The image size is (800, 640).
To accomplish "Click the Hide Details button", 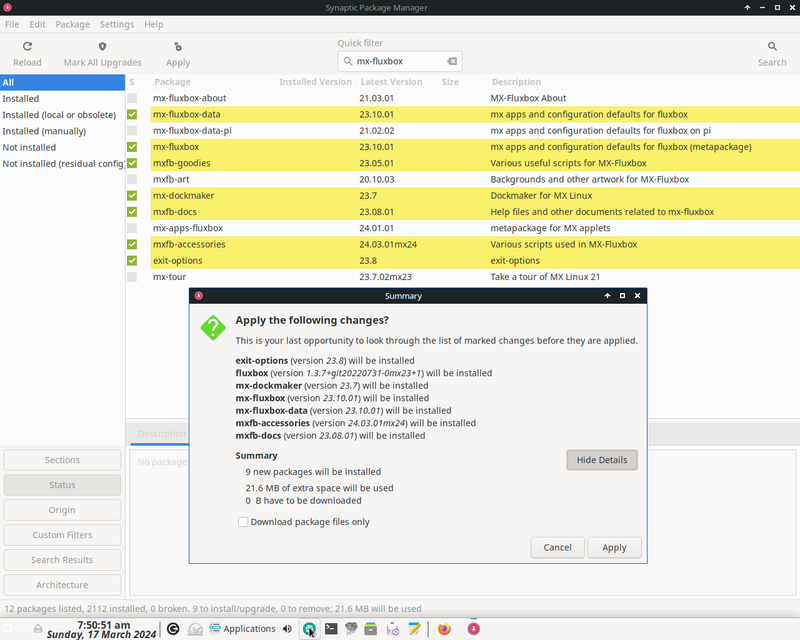I will (602, 460).
